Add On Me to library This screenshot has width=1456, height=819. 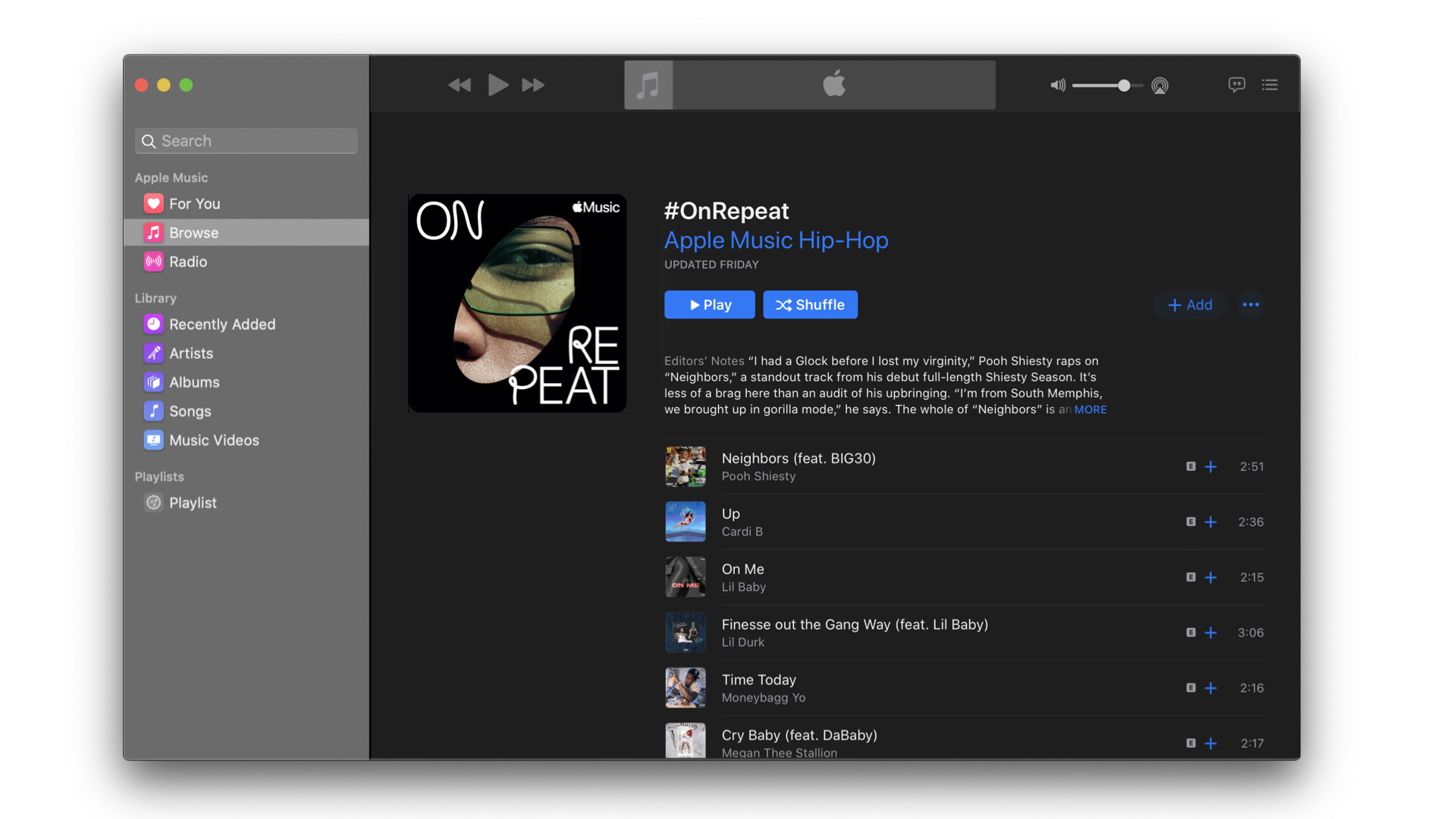pos(1210,578)
